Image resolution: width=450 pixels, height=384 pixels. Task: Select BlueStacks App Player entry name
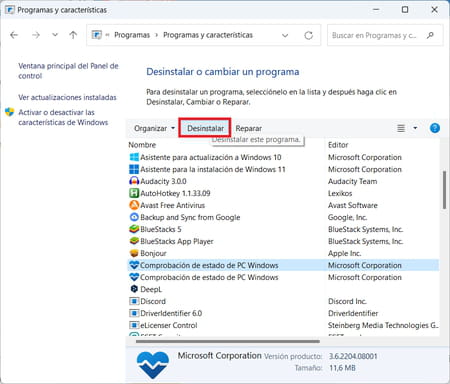point(177,241)
